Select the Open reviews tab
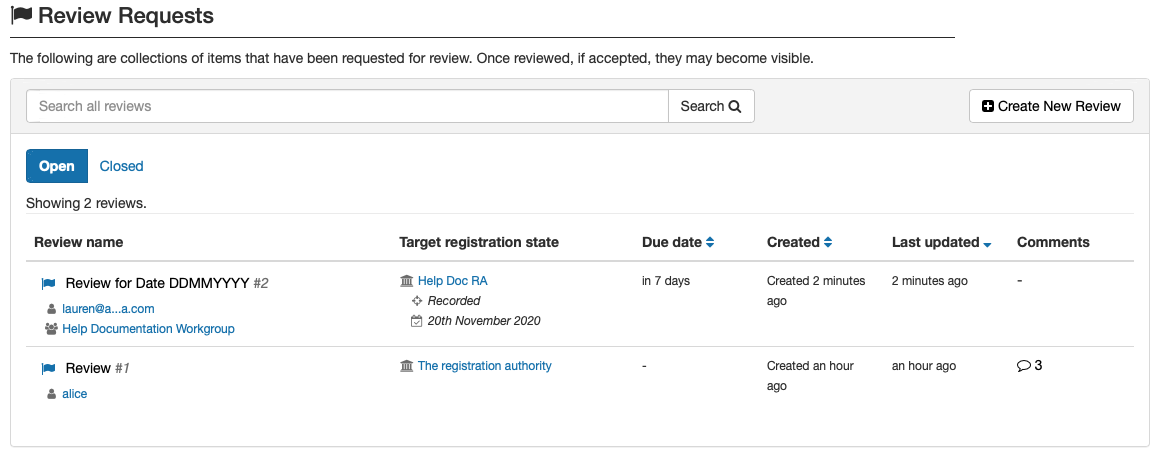 pyautogui.click(x=57, y=166)
